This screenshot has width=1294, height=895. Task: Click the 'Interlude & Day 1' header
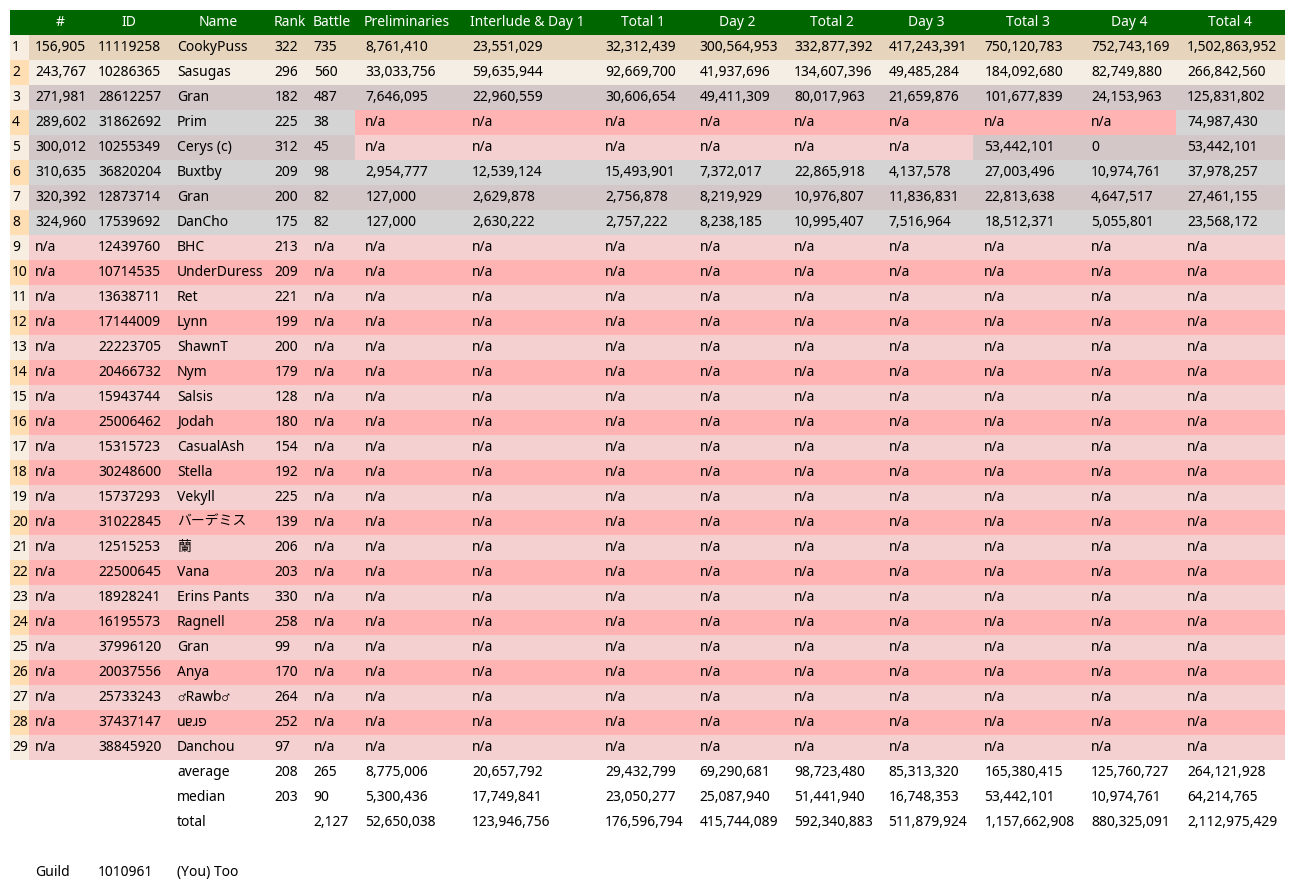[x=526, y=21]
